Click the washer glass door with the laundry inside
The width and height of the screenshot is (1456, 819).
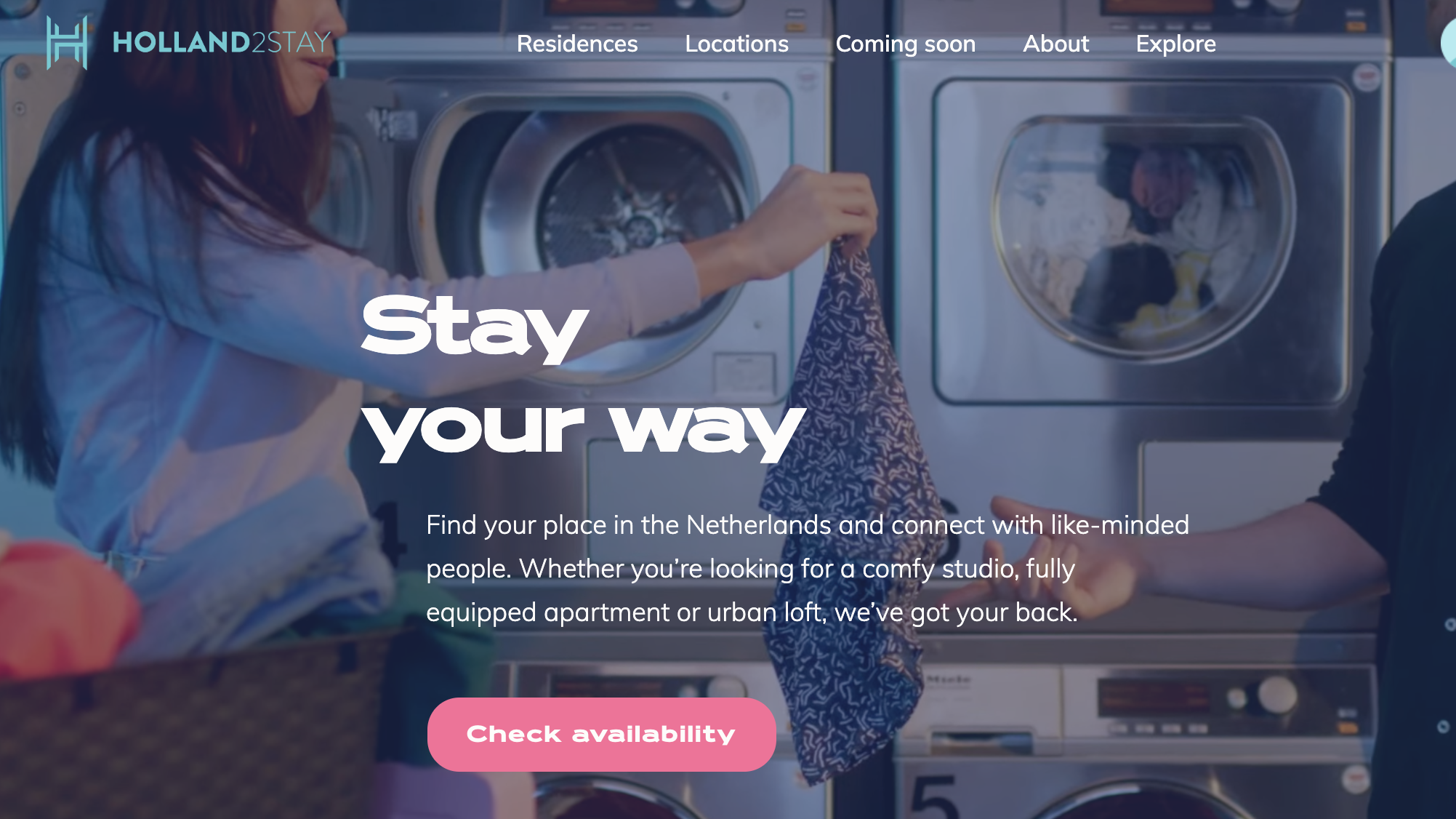coord(1141,233)
